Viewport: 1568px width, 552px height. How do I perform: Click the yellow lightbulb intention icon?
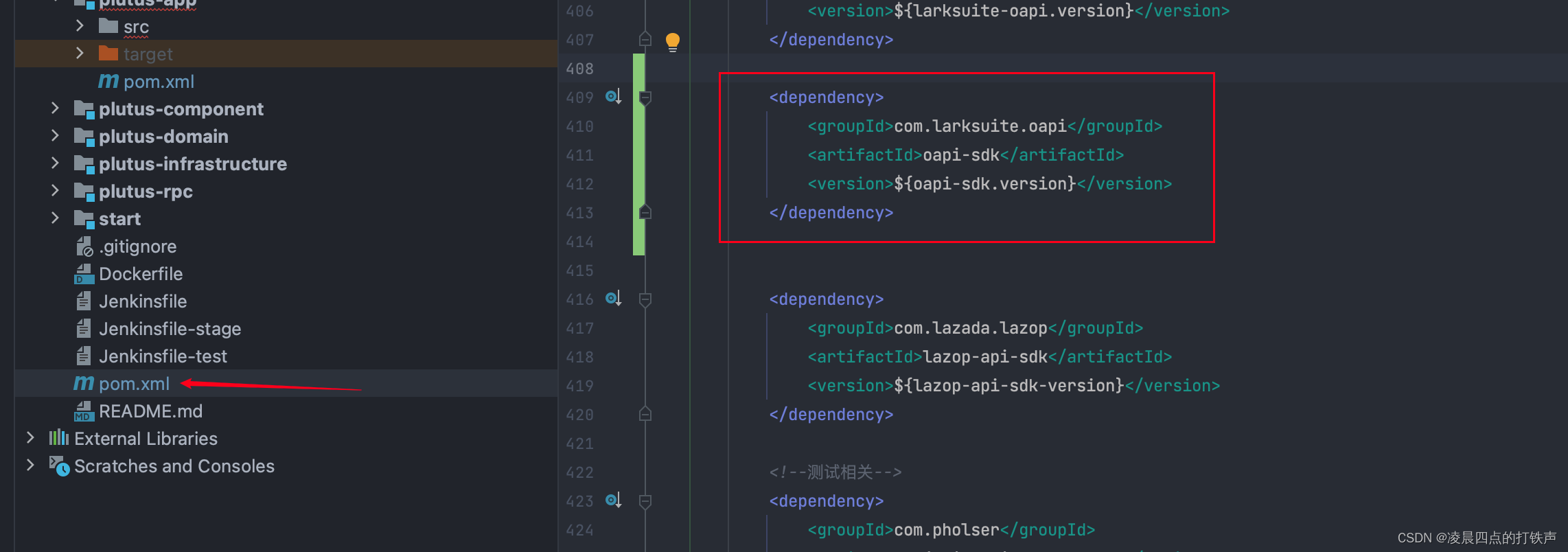pyautogui.click(x=673, y=42)
